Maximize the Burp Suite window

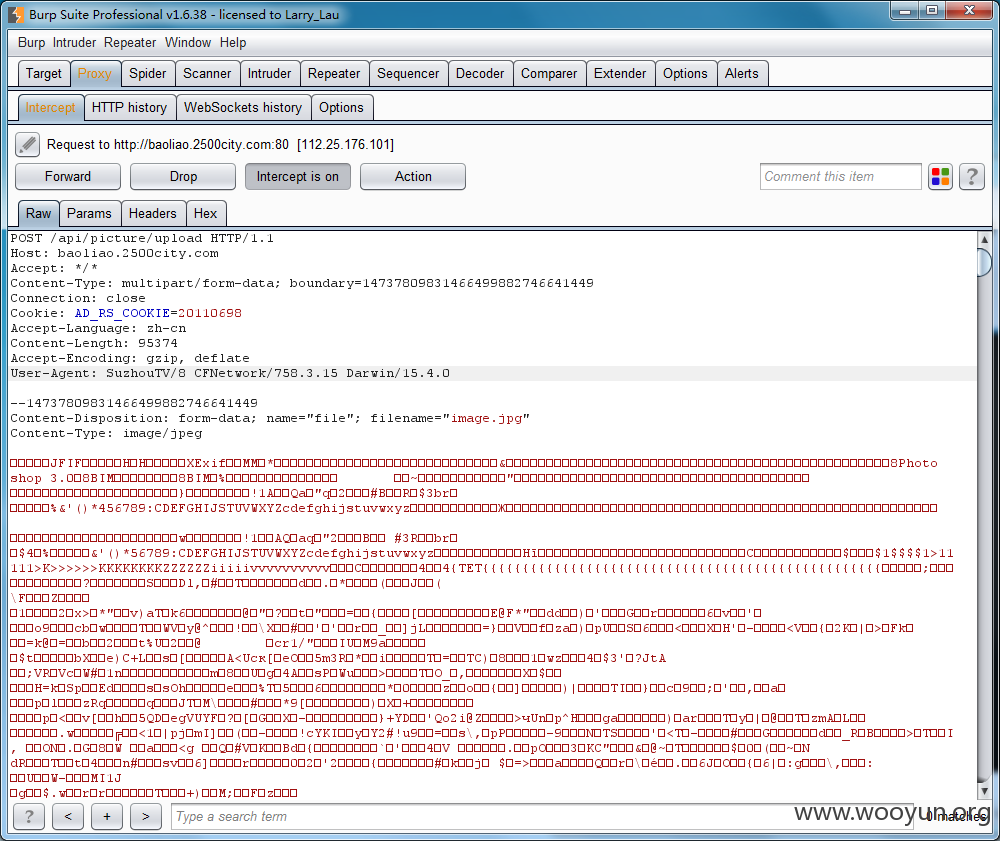click(x=932, y=10)
